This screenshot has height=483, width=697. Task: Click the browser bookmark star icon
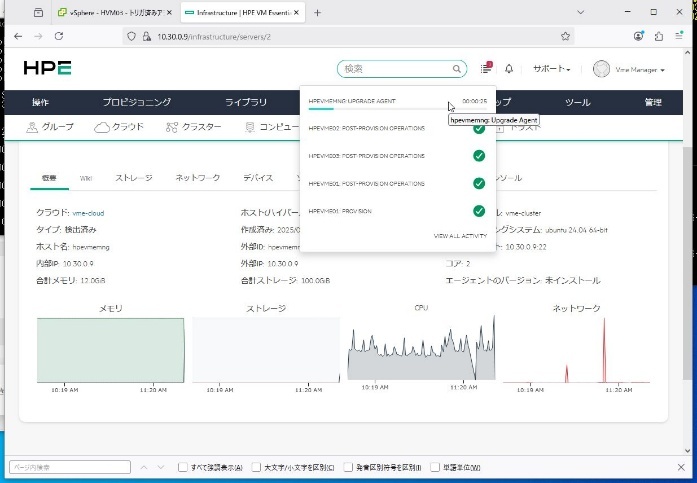(565, 35)
